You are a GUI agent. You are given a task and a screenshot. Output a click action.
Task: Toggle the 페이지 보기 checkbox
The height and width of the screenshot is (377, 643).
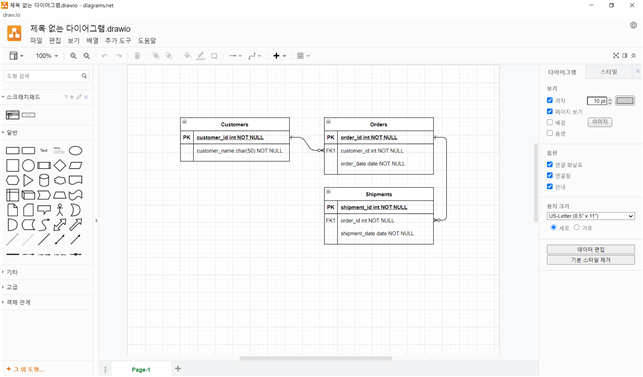pyautogui.click(x=550, y=111)
